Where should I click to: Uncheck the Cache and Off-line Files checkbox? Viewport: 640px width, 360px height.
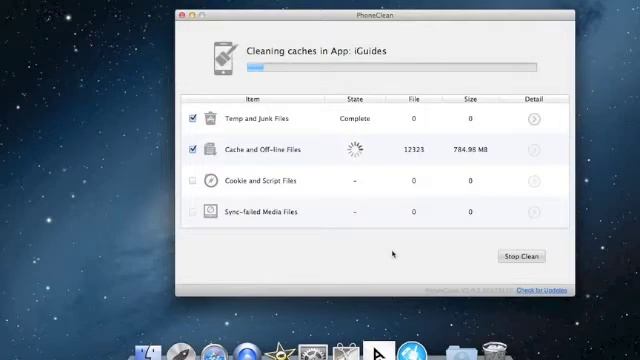point(193,149)
